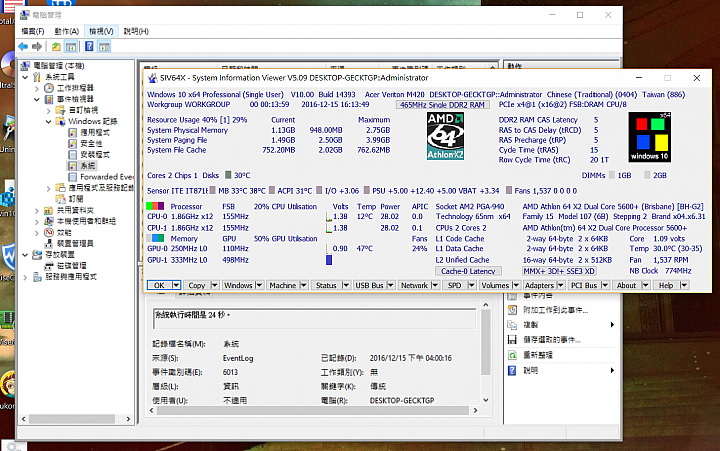Image resolution: width=720 pixels, height=451 pixels.
Task: Collapse the Windows 記錄 tree node
Action: pos(48,122)
